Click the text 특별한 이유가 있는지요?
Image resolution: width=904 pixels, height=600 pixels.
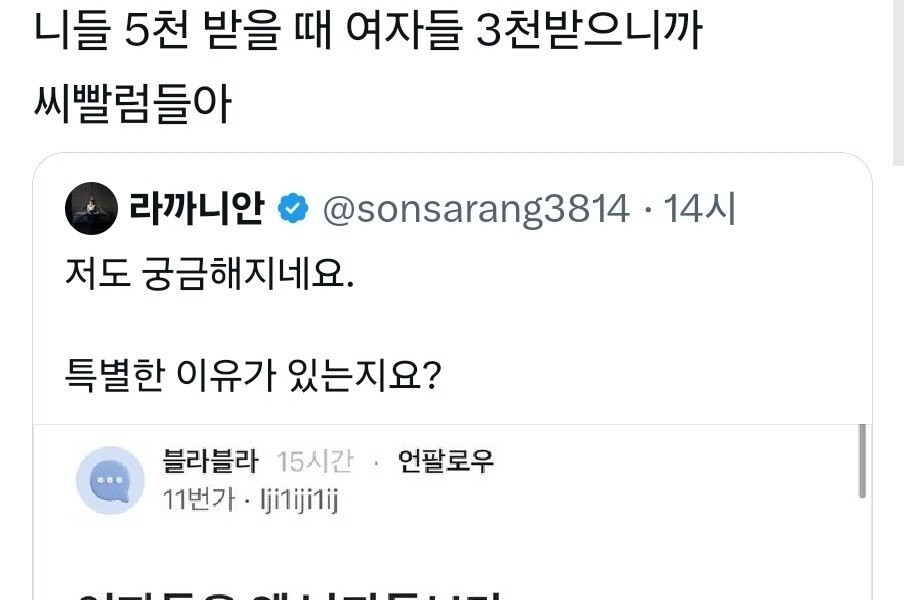252,379
